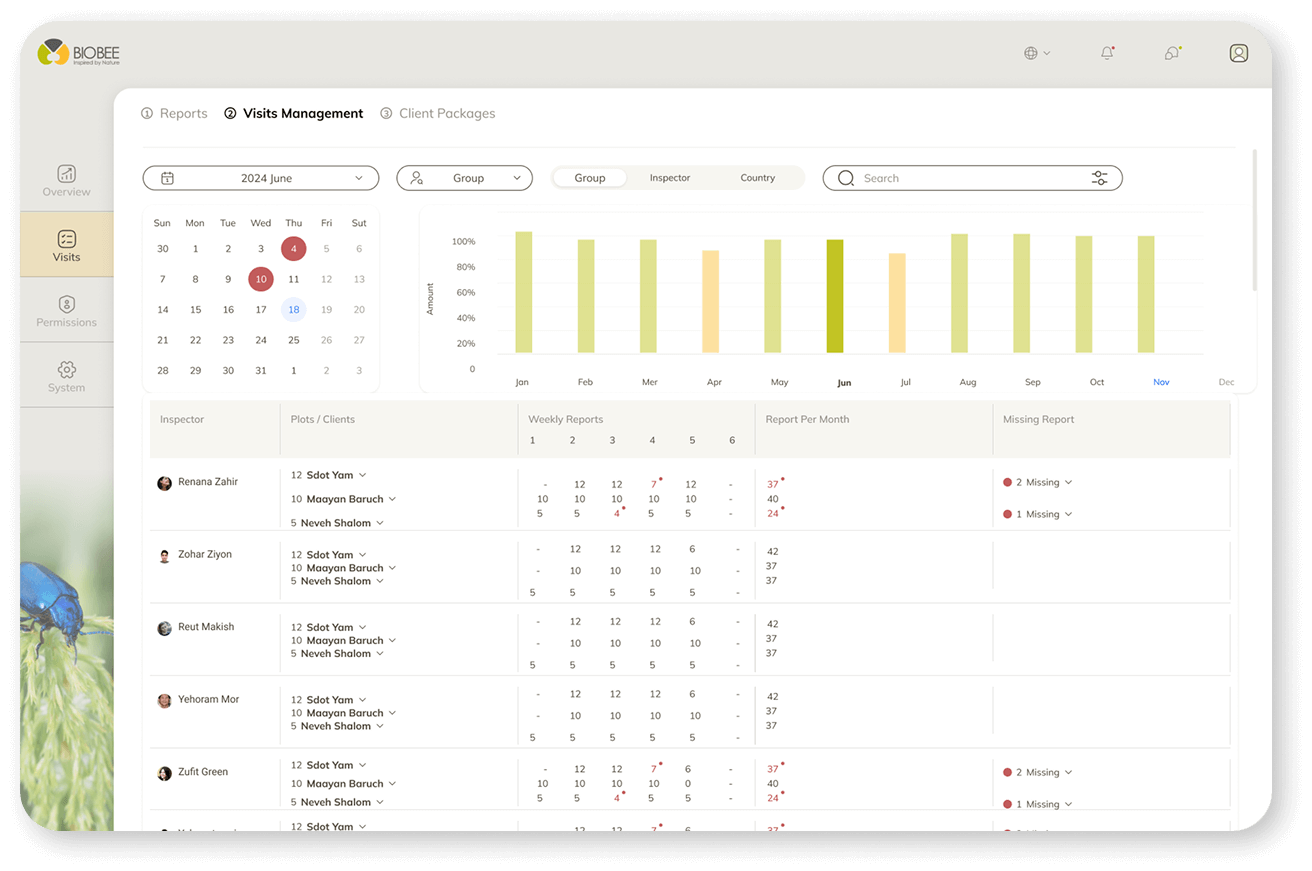Image resolution: width=1312 pixels, height=871 pixels.
Task: Open Overview in the sidebar
Action: point(66,180)
